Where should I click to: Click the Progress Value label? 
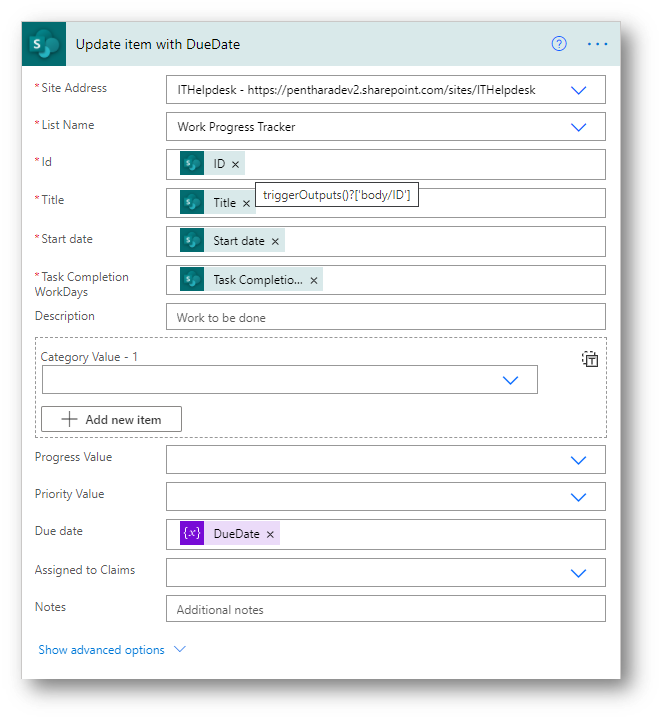coord(74,457)
